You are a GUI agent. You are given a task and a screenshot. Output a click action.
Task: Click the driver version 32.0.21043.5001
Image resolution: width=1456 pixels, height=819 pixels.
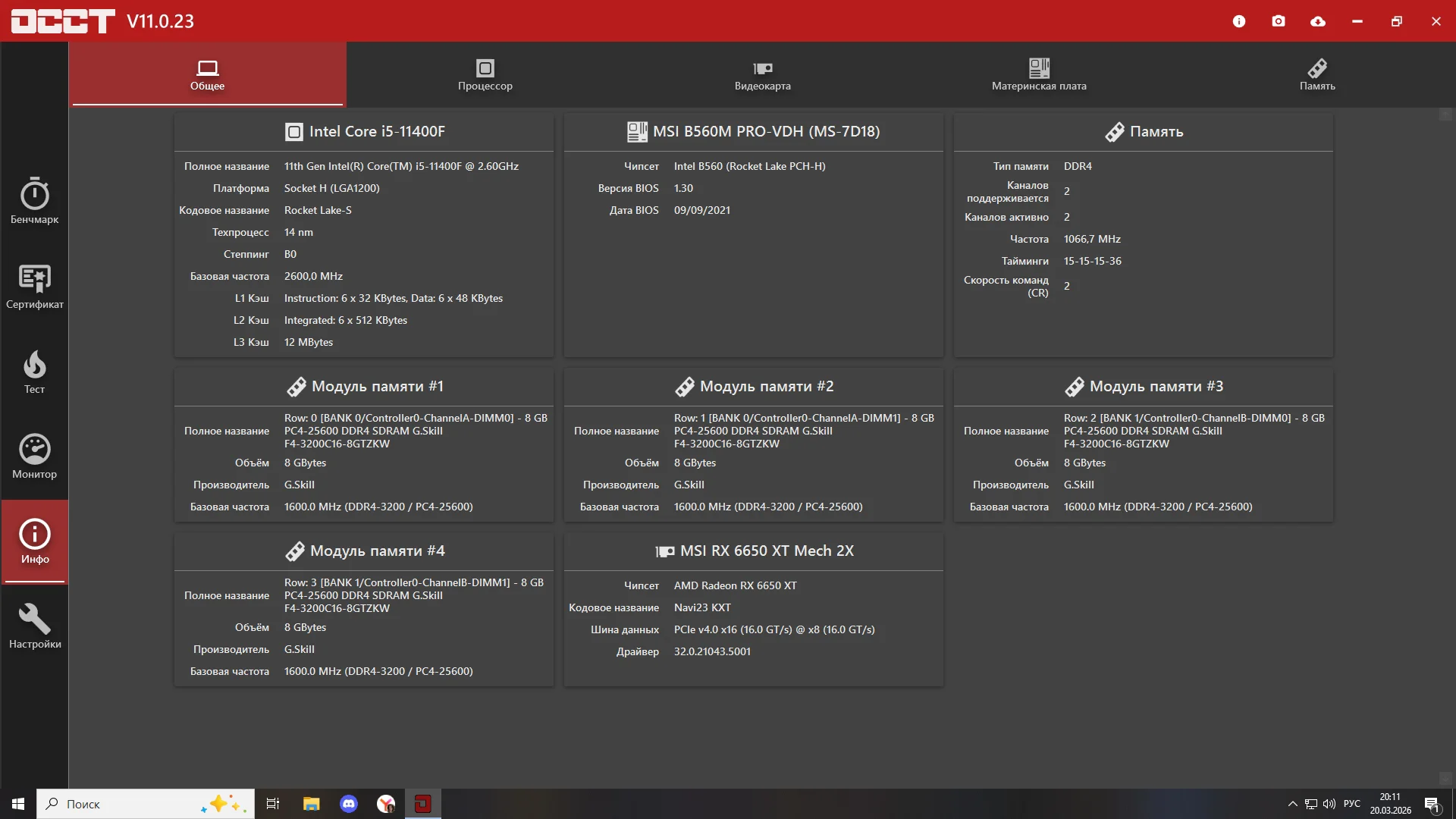tap(712, 651)
